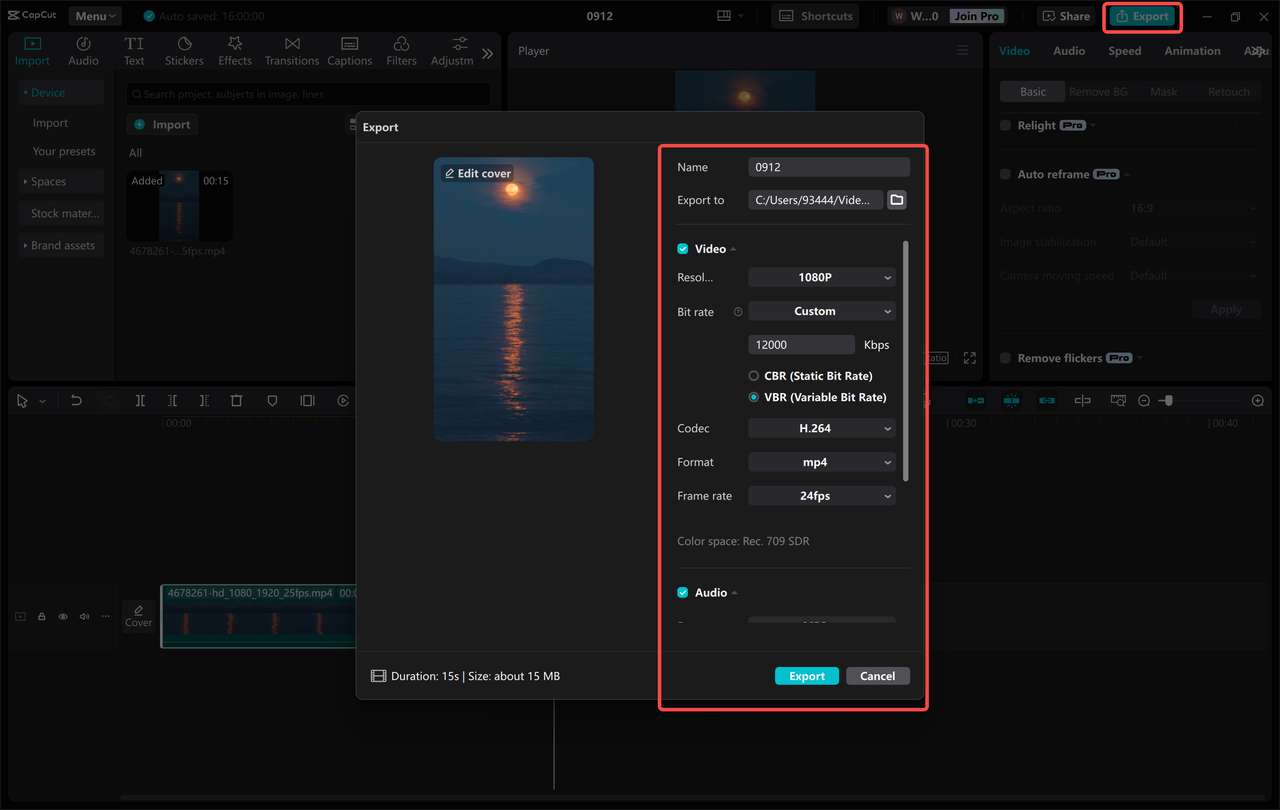
Task: Select the CBR (Static Bit Rate) radio button
Action: tap(752, 375)
